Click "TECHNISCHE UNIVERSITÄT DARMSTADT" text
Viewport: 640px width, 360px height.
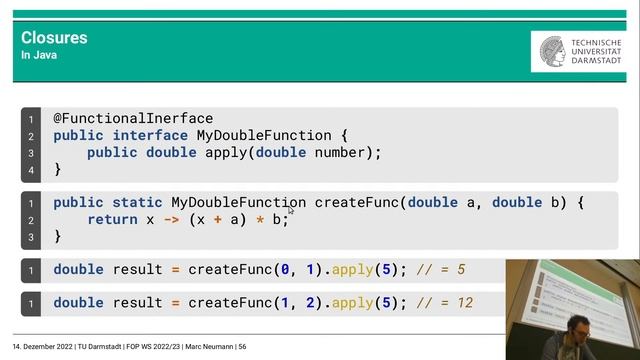[596, 51]
